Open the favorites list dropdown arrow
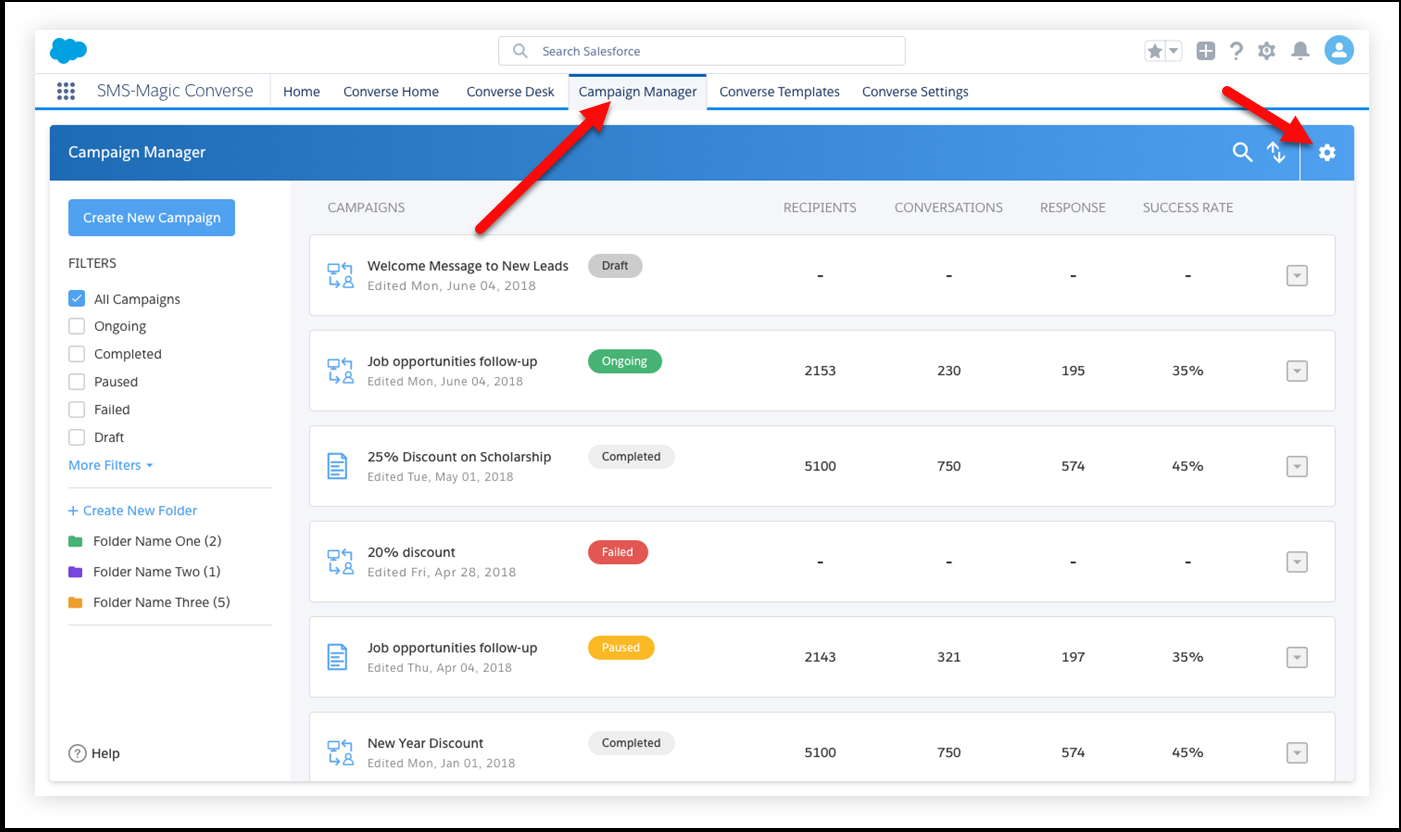Viewport: 1401px width, 832px height. (1174, 51)
